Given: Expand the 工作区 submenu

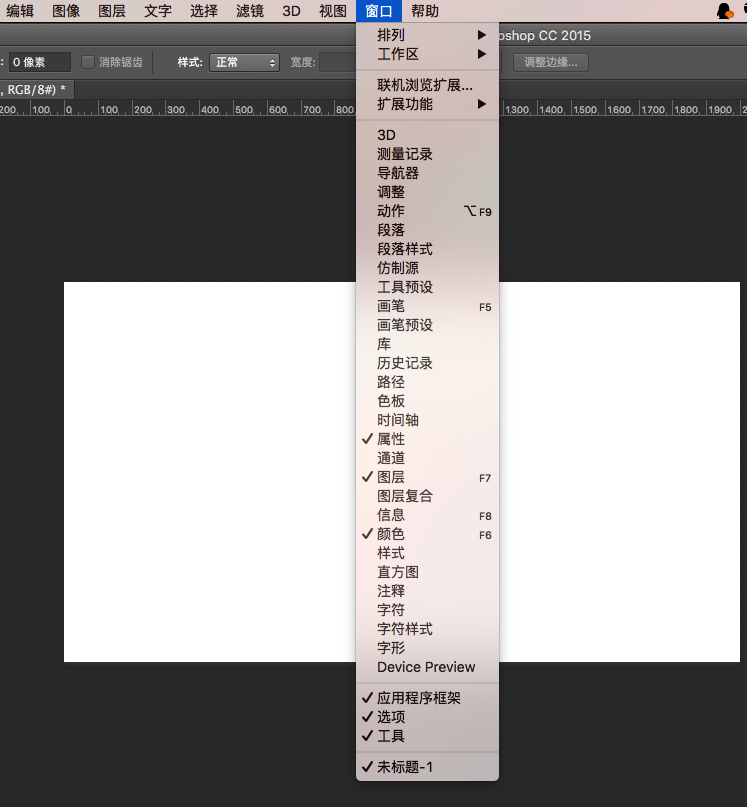Looking at the screenshot, I should (427, 54).
